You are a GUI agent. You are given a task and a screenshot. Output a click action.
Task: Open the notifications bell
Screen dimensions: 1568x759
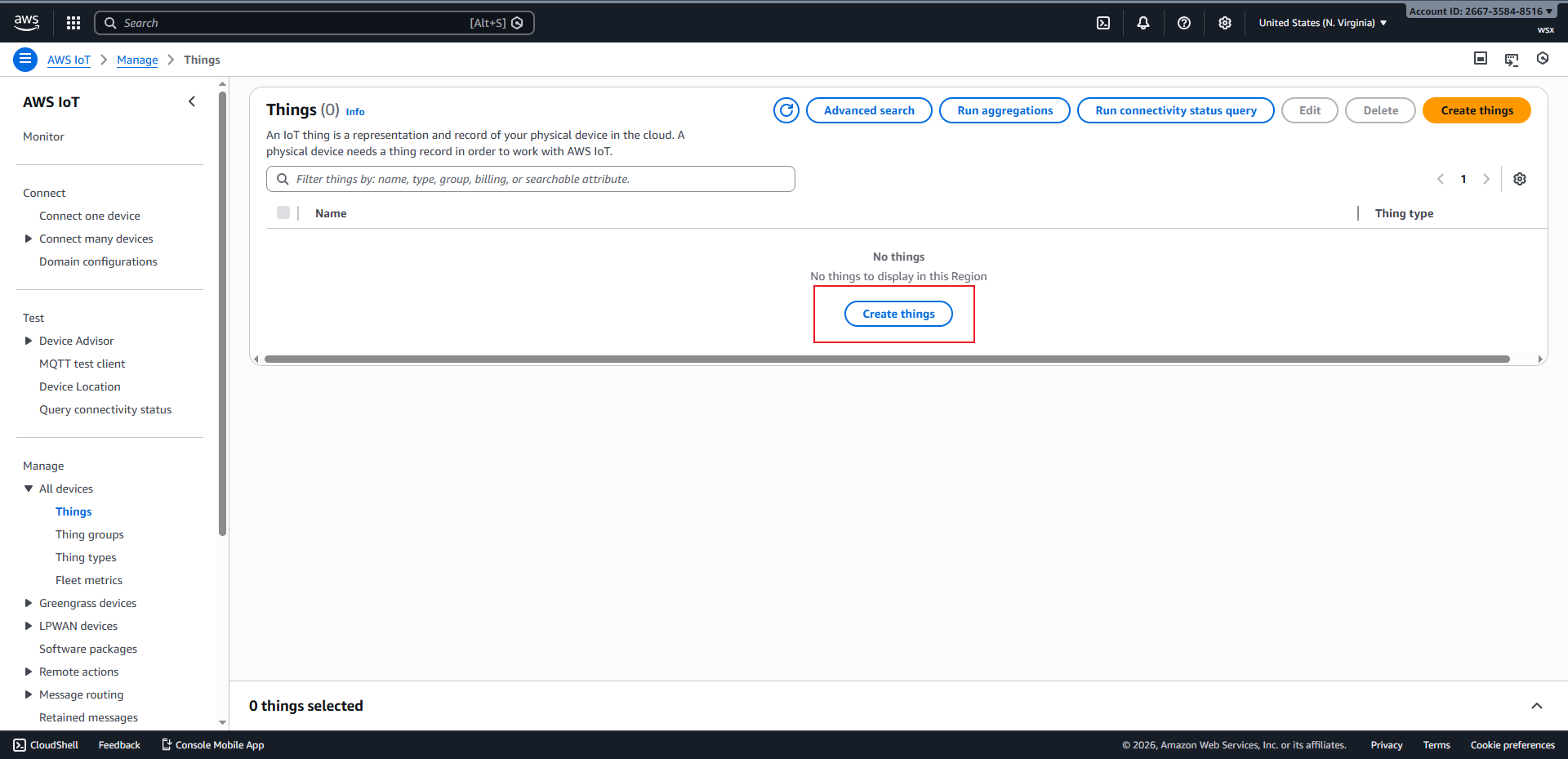1143,23
